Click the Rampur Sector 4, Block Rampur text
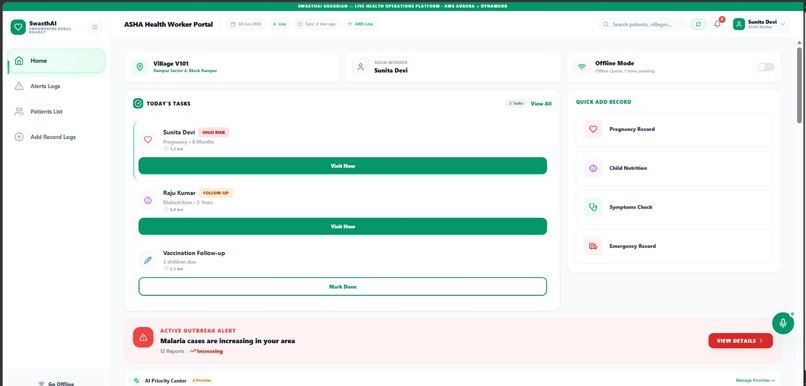This screenshot has width=806, height=386. [185, 71]
